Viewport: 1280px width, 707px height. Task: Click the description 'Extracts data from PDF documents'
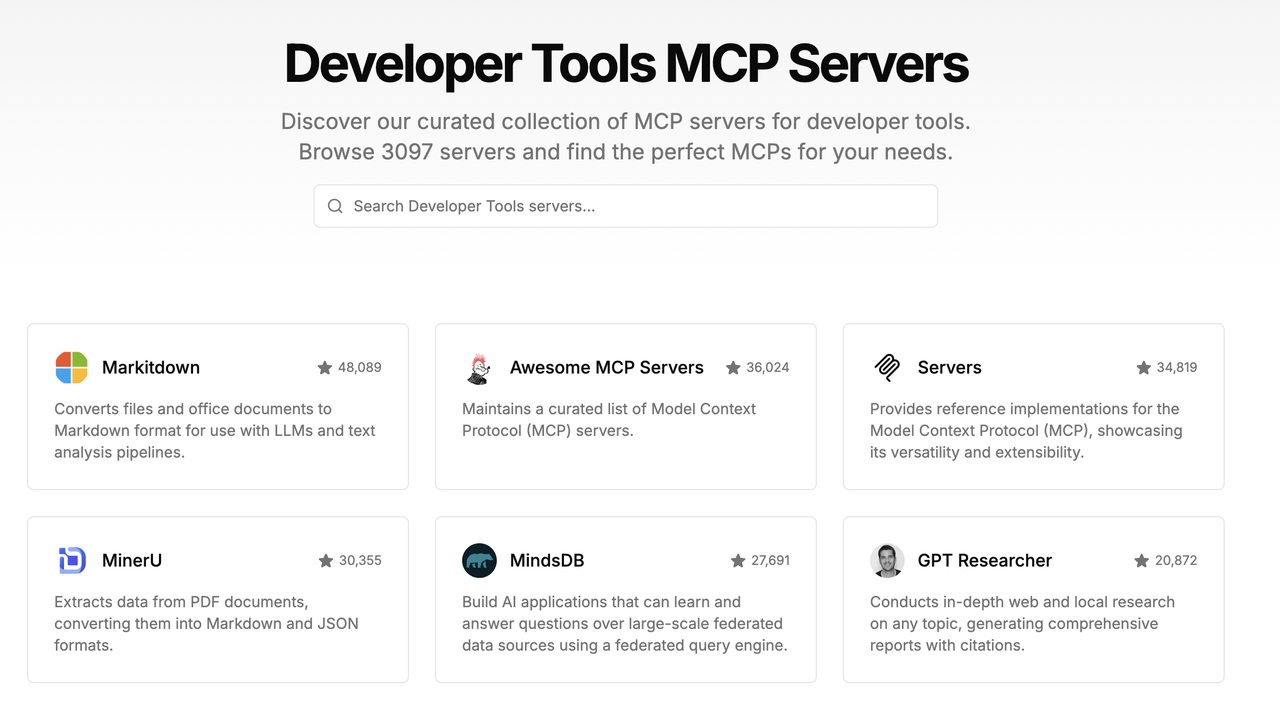coord(206,623)
